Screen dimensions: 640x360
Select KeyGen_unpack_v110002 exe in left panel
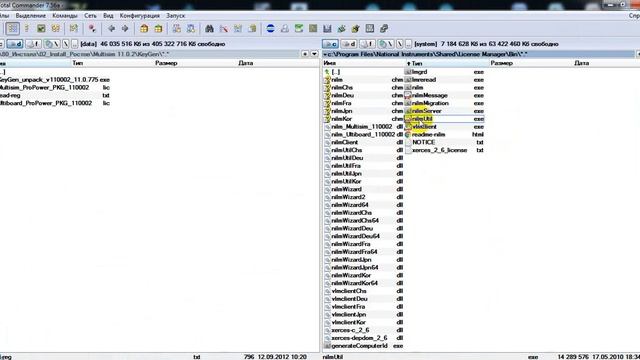click(x=55, y=80)
